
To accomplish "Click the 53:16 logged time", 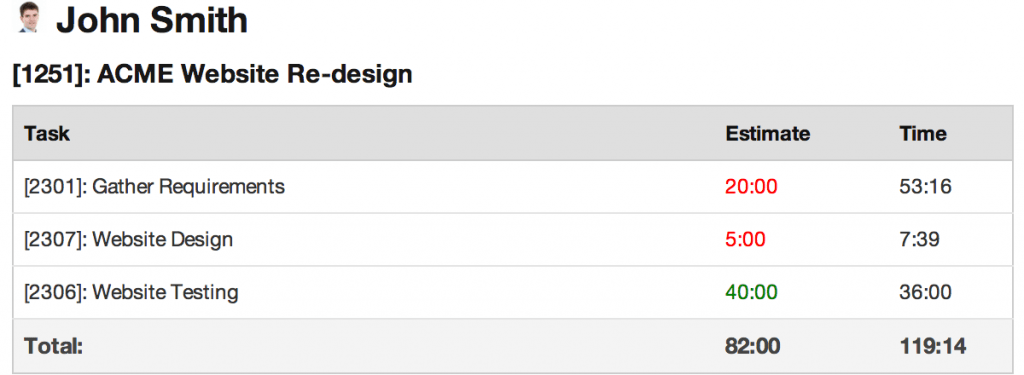I will (x=925, y=187).
